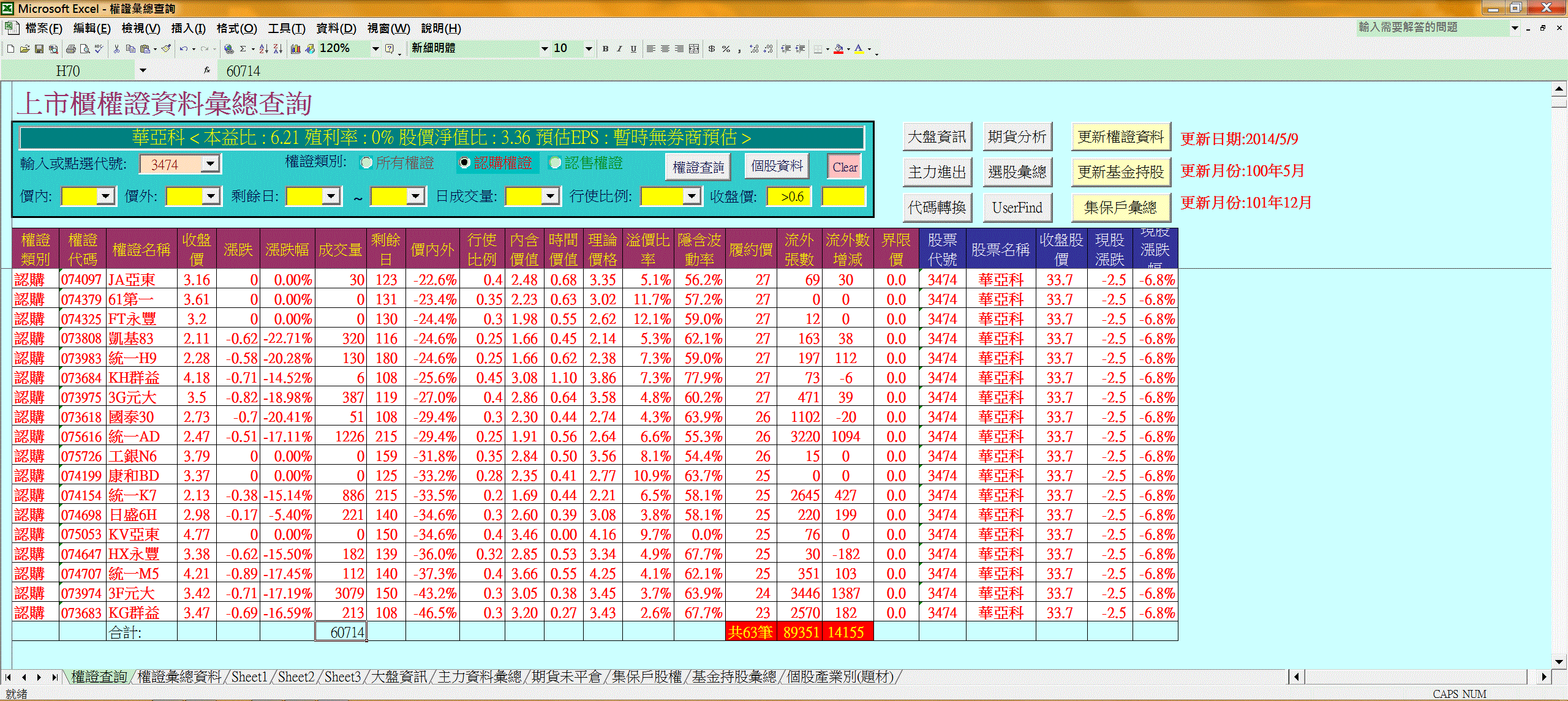Save the workbook with the floppy icon
The image size is (1568, 701).
click(x=39, y=49)
